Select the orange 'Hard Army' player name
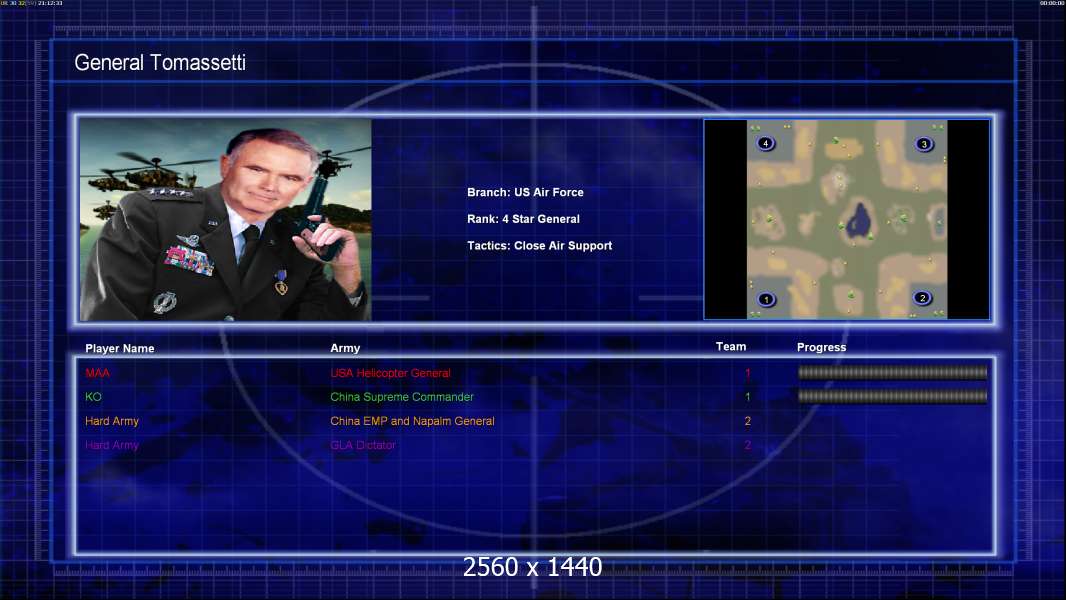Viewport: 1066px width, 600px height. pos(111,421)
